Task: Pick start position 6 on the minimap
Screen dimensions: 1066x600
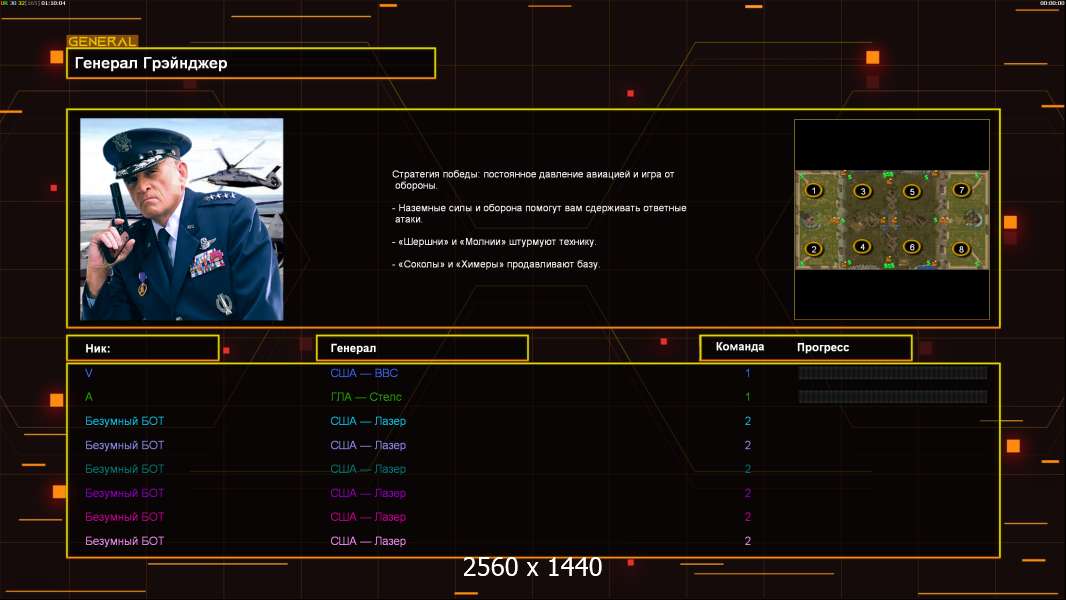Action: tap(911, 246)
